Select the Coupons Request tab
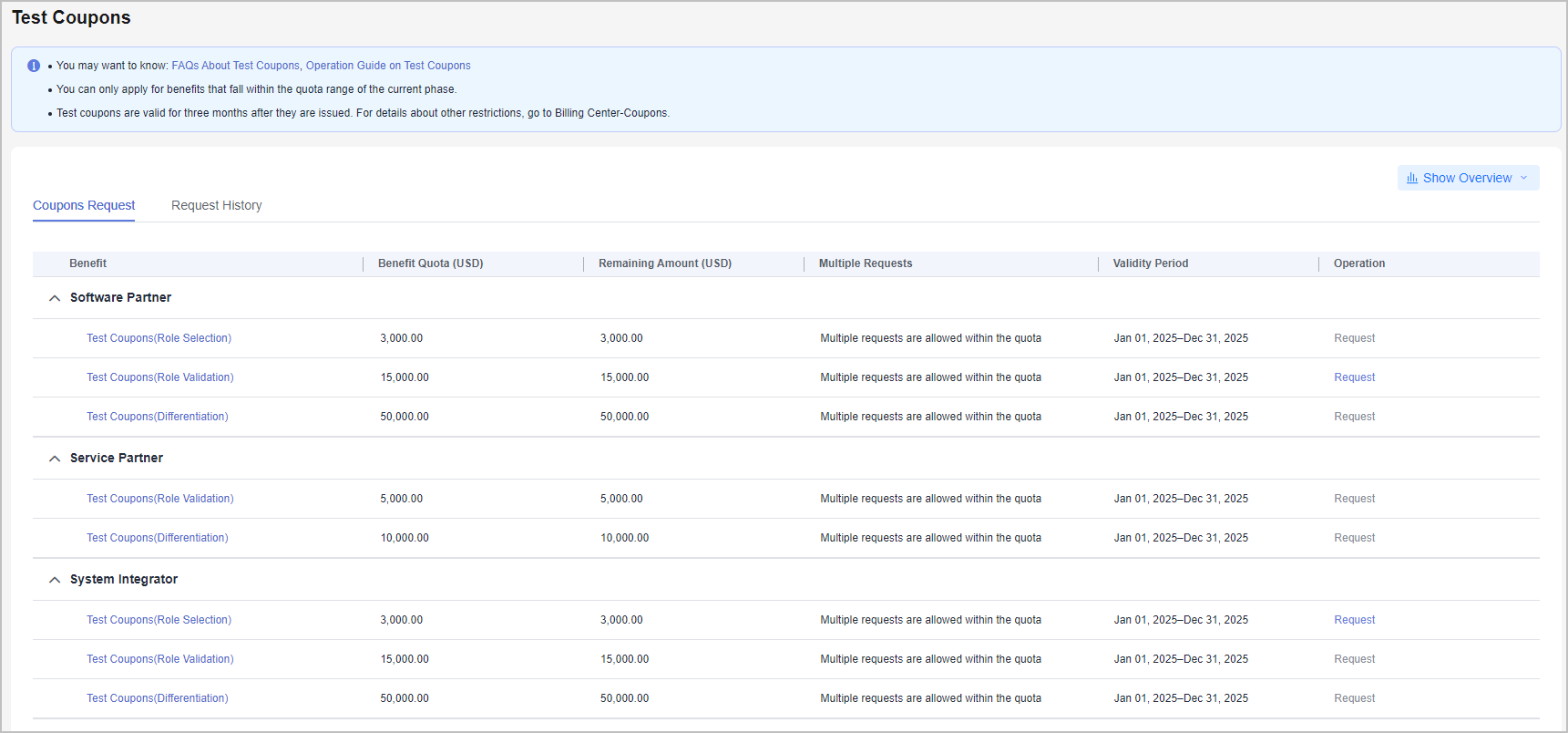The image size is (1568, 733). 84,205
